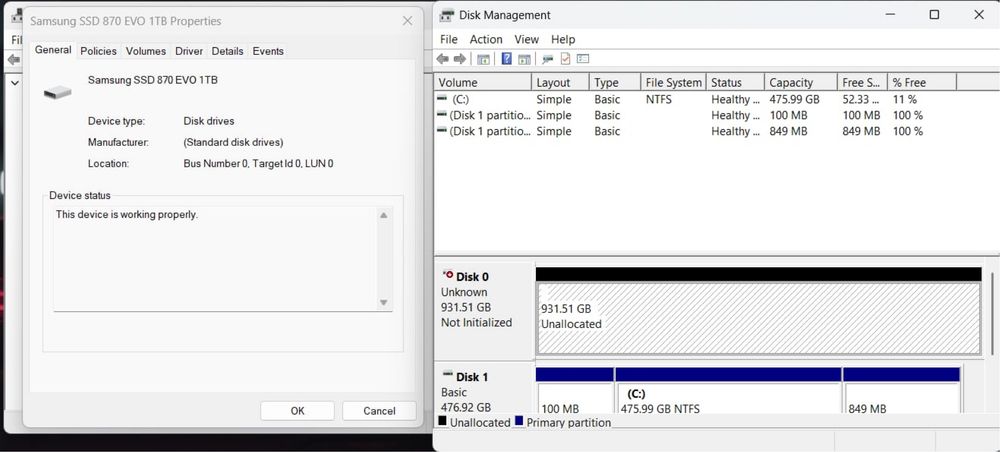Sort by the Free Space column header
The image size is (1000, 452).
click(x=862, y=82)
